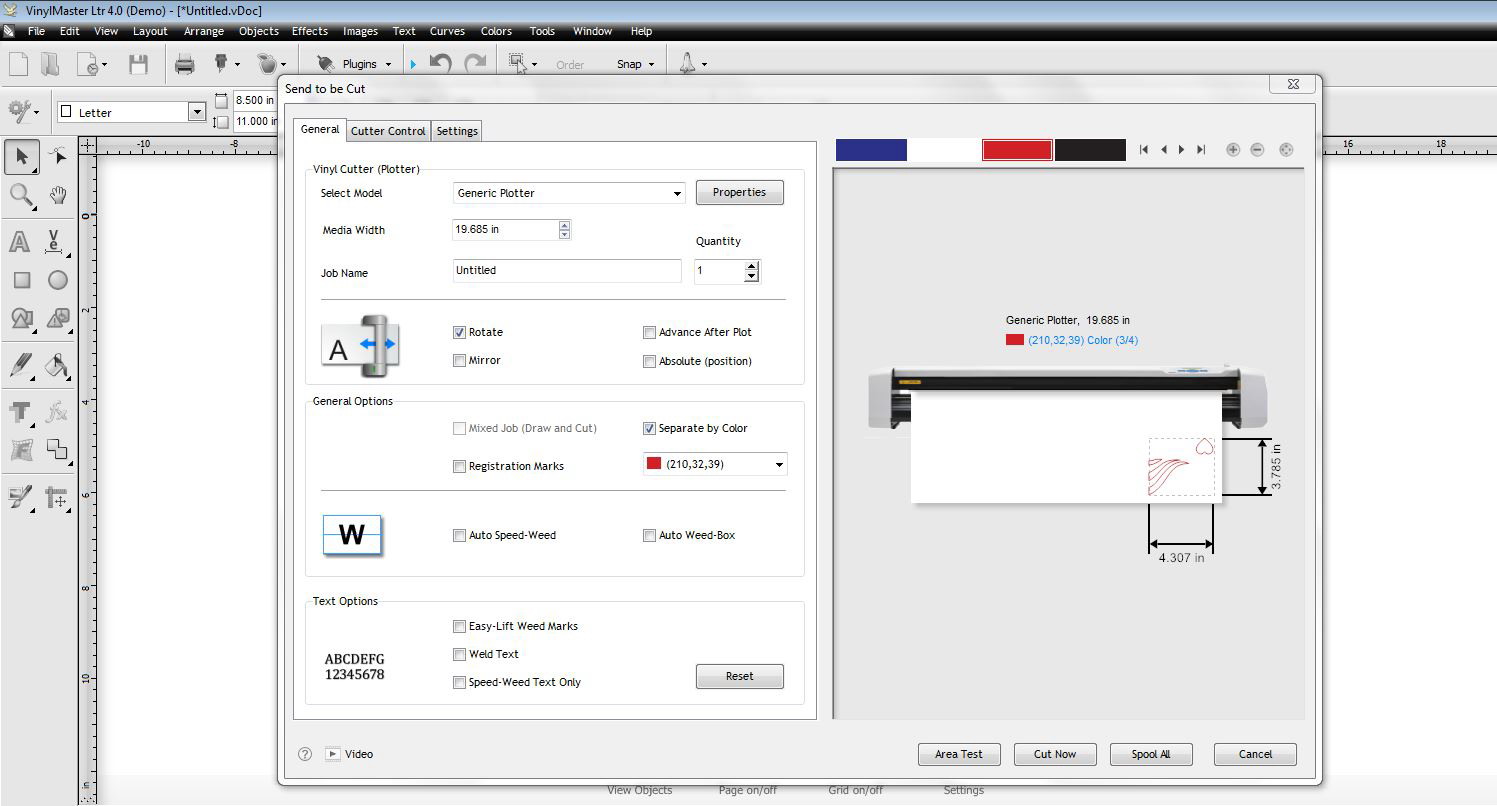The width and height of the screenshot is (1497, 806).
Task: Select the pencil drawing tool
Action: (20, 365)
